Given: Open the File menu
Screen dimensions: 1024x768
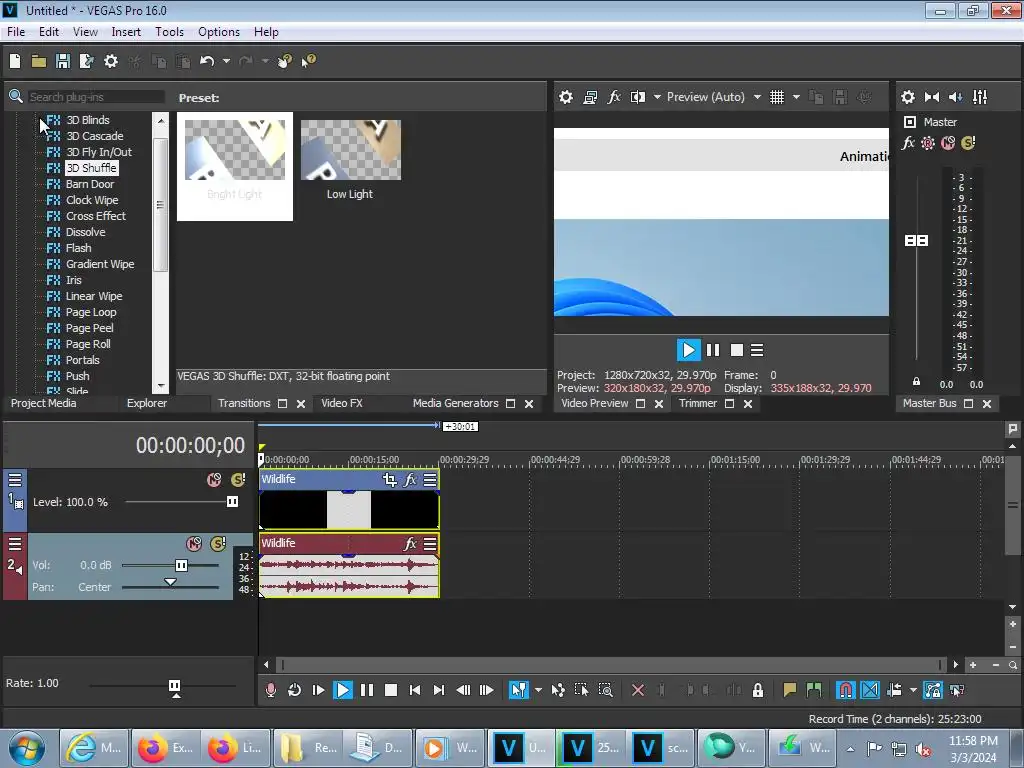Looking at the screenshot, I should click(x=16, y=32).
